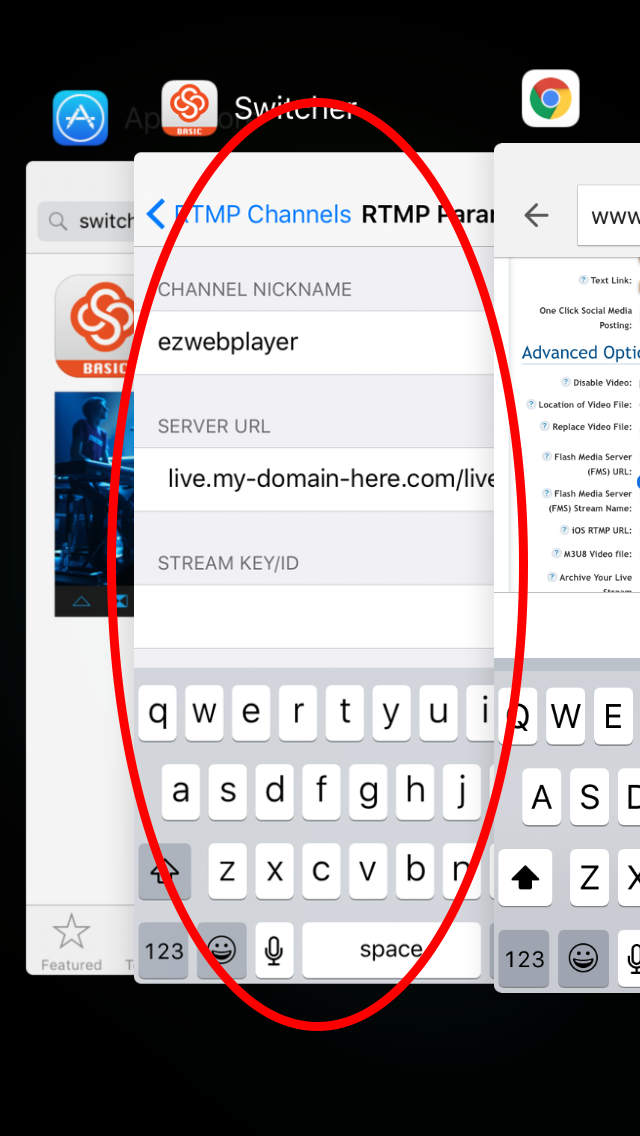The width and height of the screenshot is (640, 1136).
Task: Tap the d key in Switcher keyboard
Action: click(x=275, y=792)
